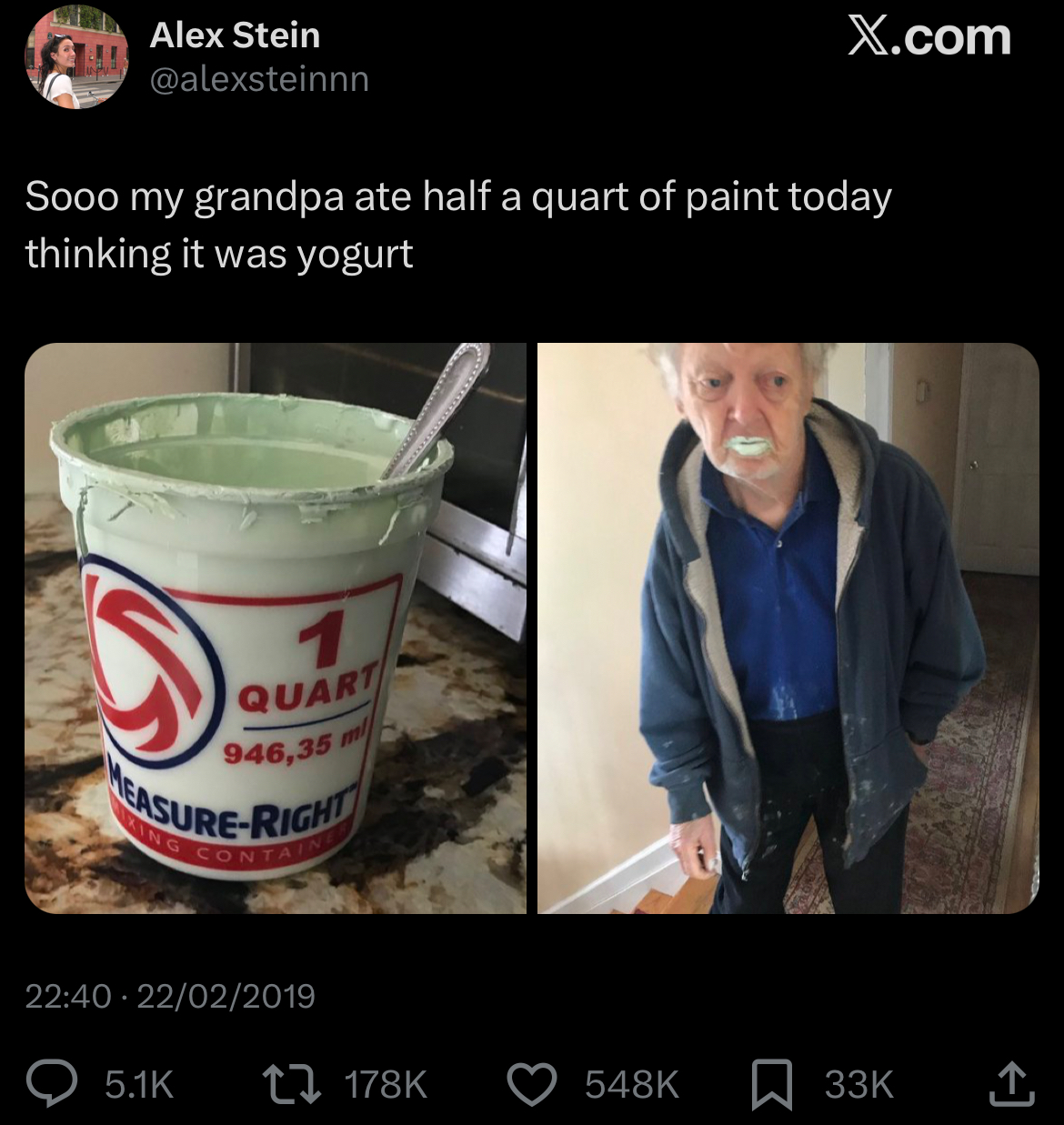Open the grandpa photo on the right
Screen dimensions: 1064x1125
[788, 628]
